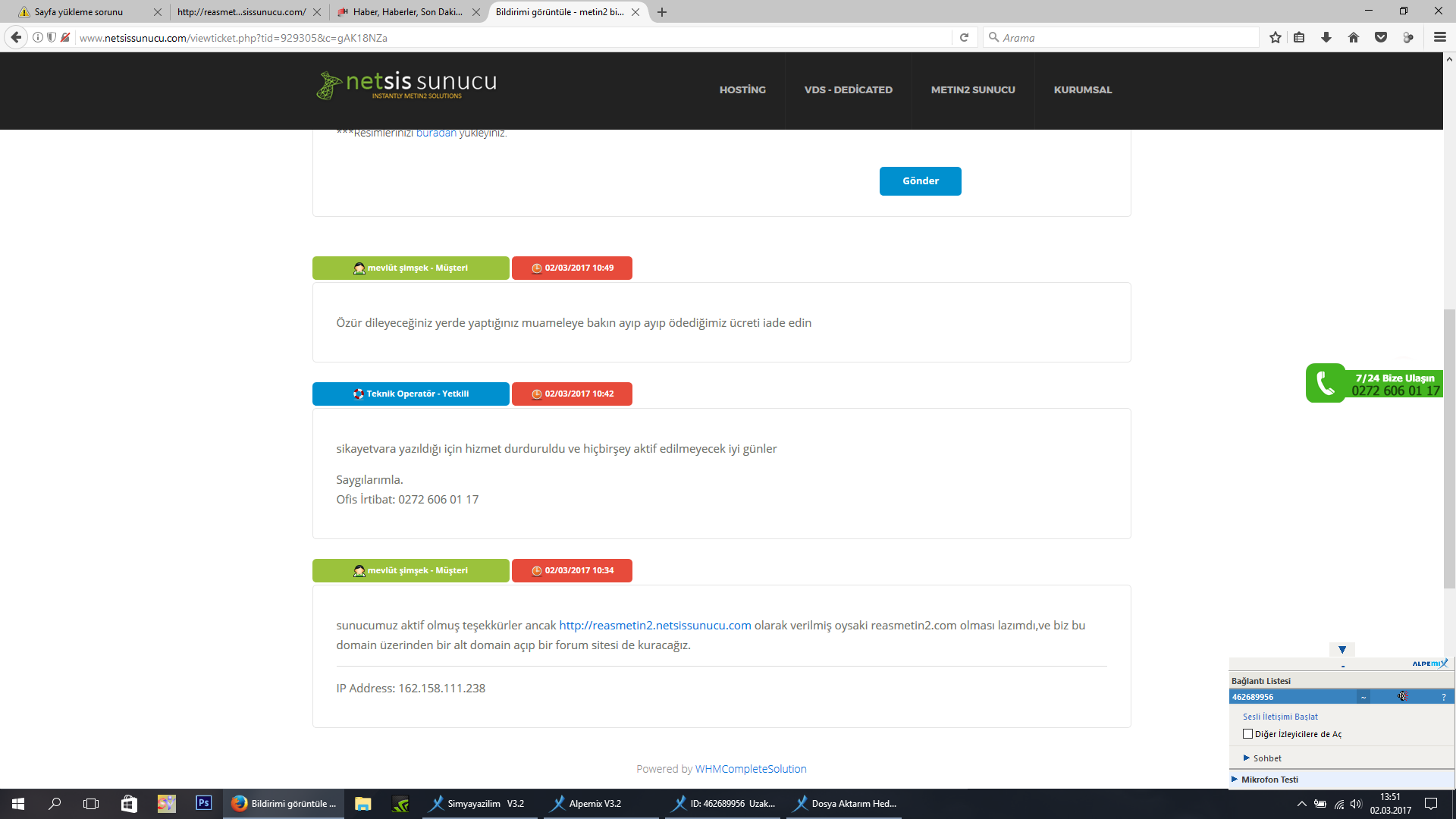Open Windows taskbar search
1456x819 pixels.
tap(55, 804)
